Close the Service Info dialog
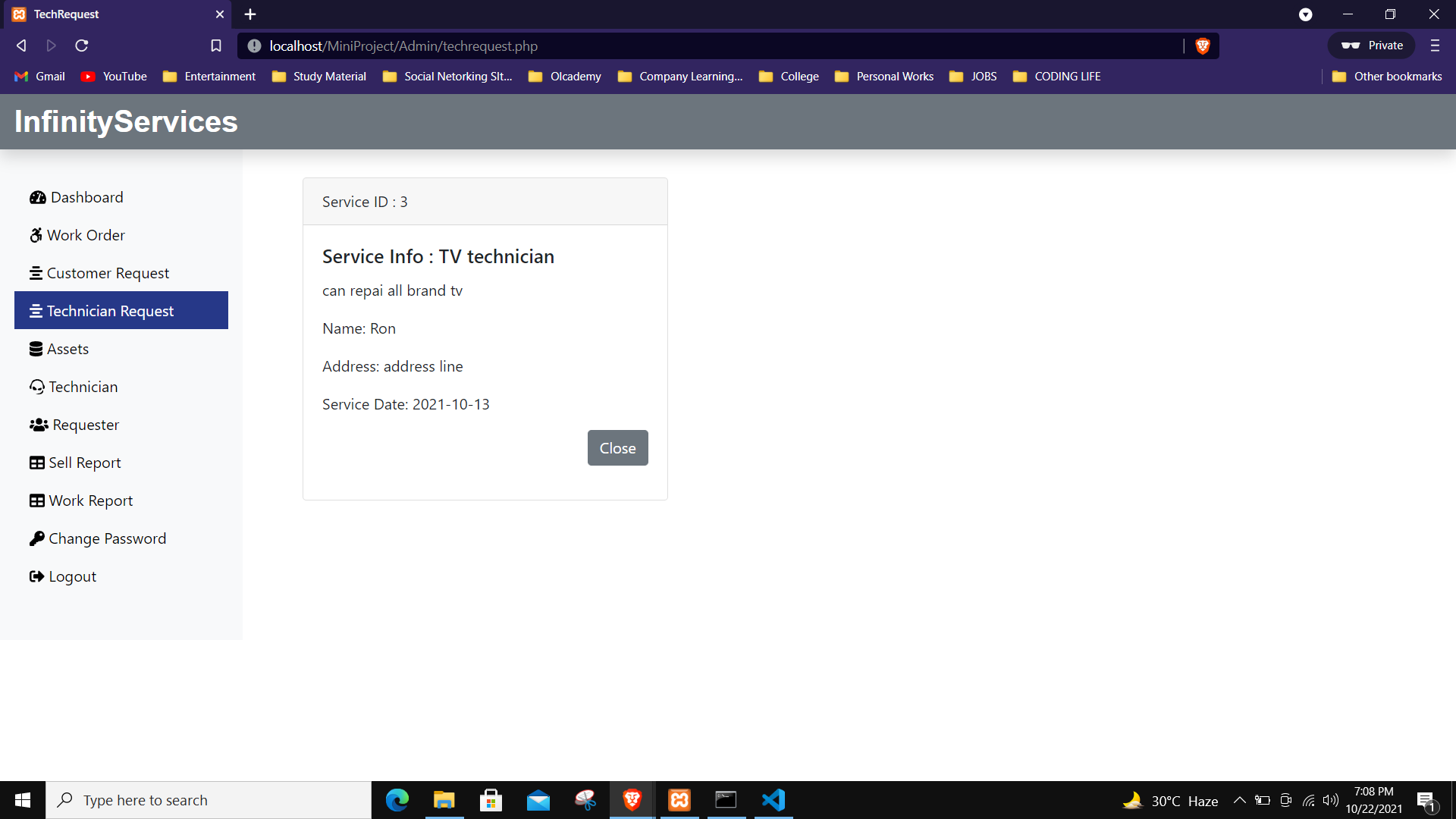Viewport: 1456px width, 819px height. [x=617, y=447]
